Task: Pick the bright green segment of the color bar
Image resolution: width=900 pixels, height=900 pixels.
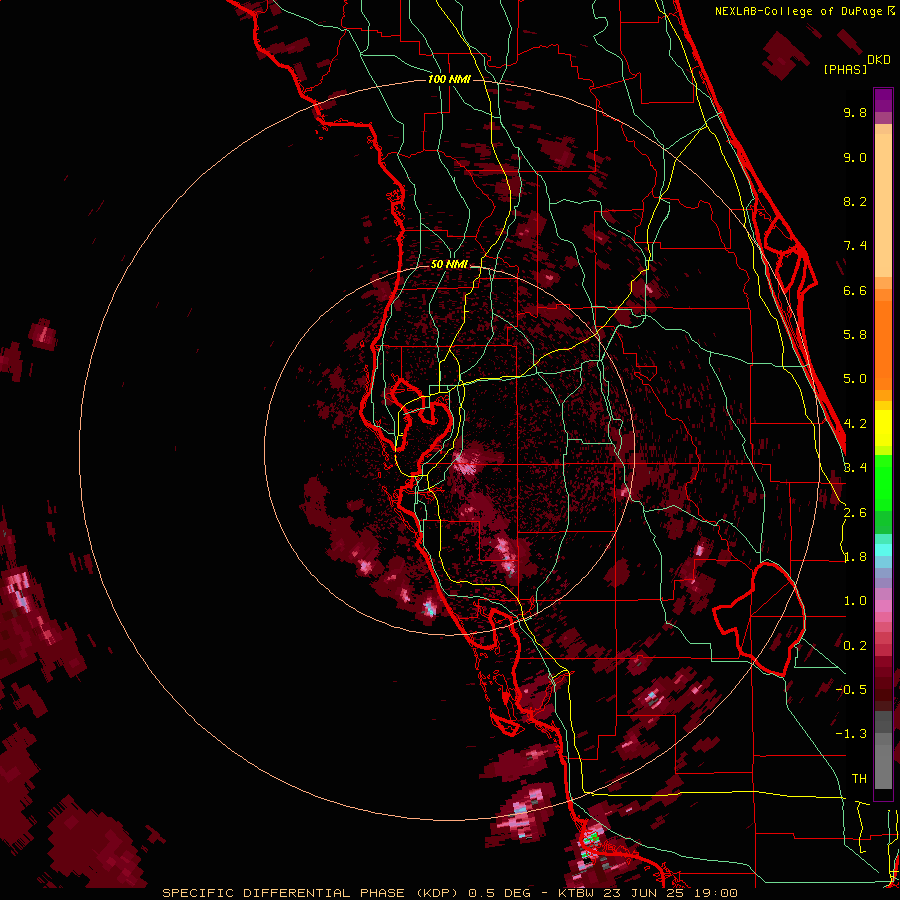Action: click(x=883, y=482)
